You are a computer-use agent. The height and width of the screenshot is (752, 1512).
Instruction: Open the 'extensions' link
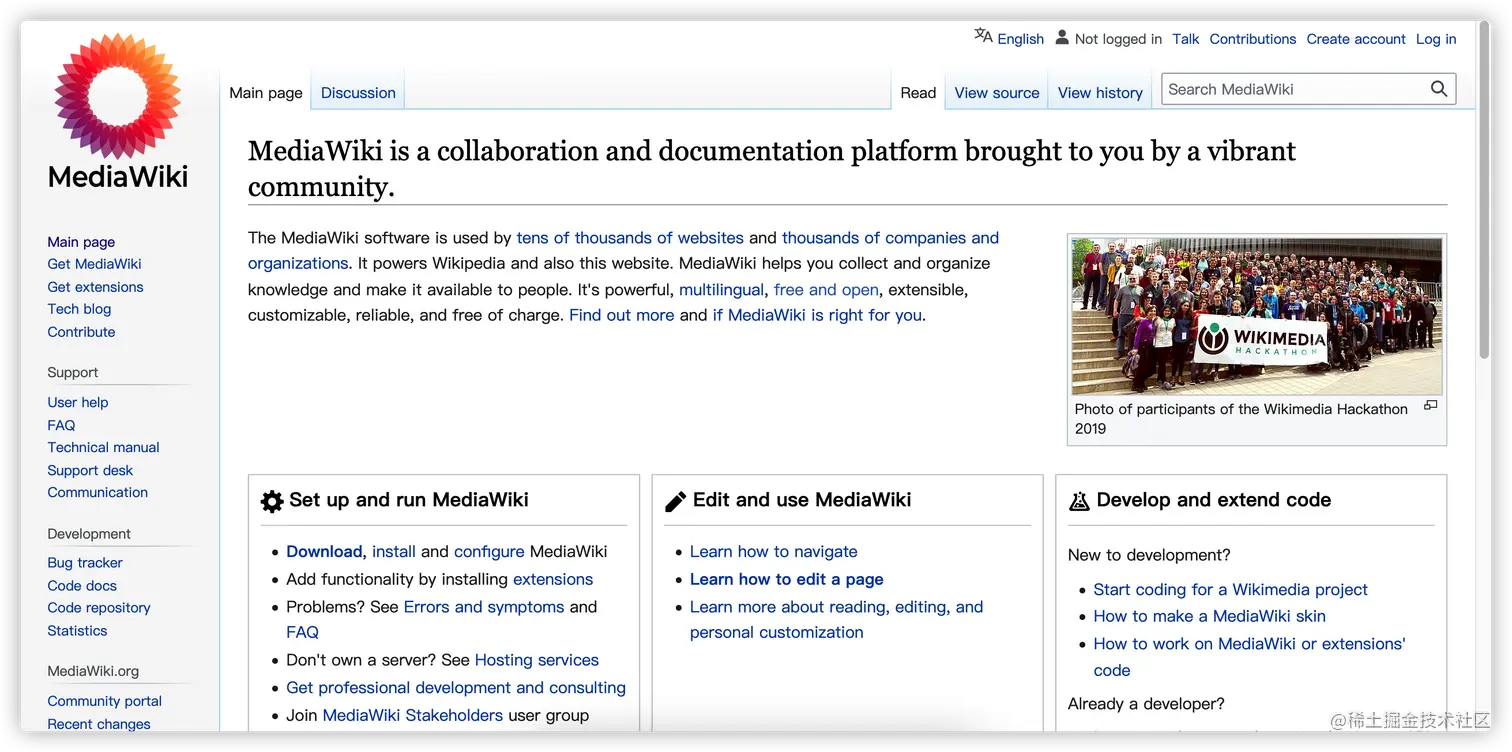click(x=553, y=579)
